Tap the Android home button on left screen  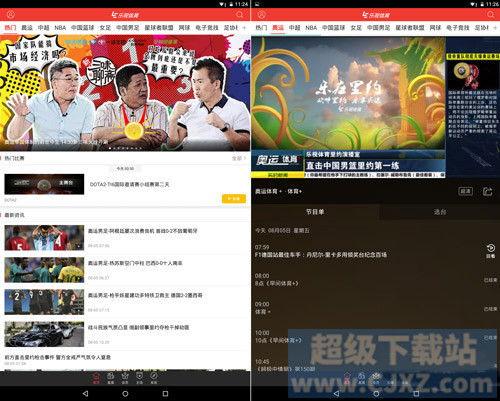pyautogui.click(x=125, y=394)
